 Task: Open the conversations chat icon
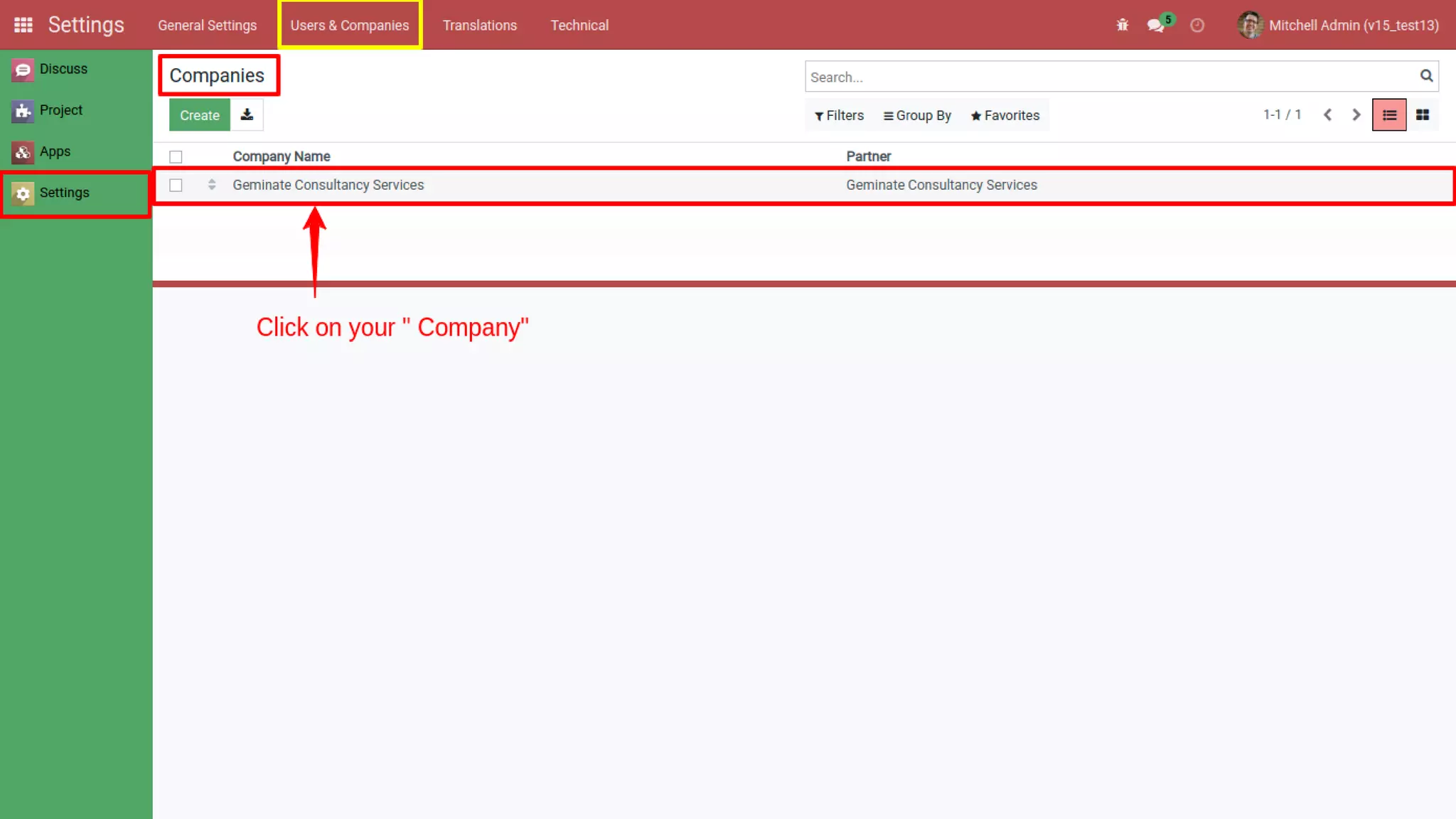pyautogui.click(x=1155, y=26)
